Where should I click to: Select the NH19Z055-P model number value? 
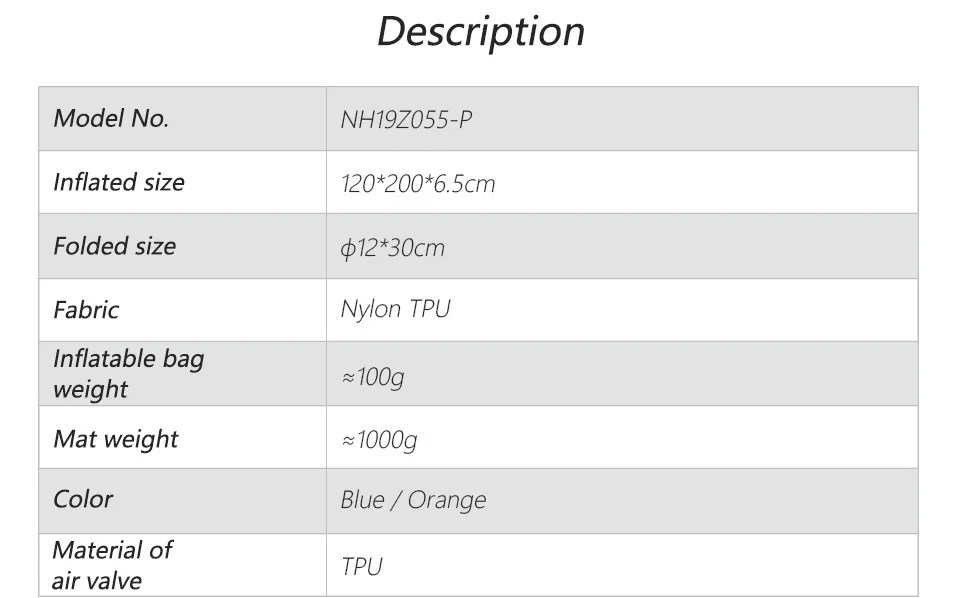tap(406, 121)
